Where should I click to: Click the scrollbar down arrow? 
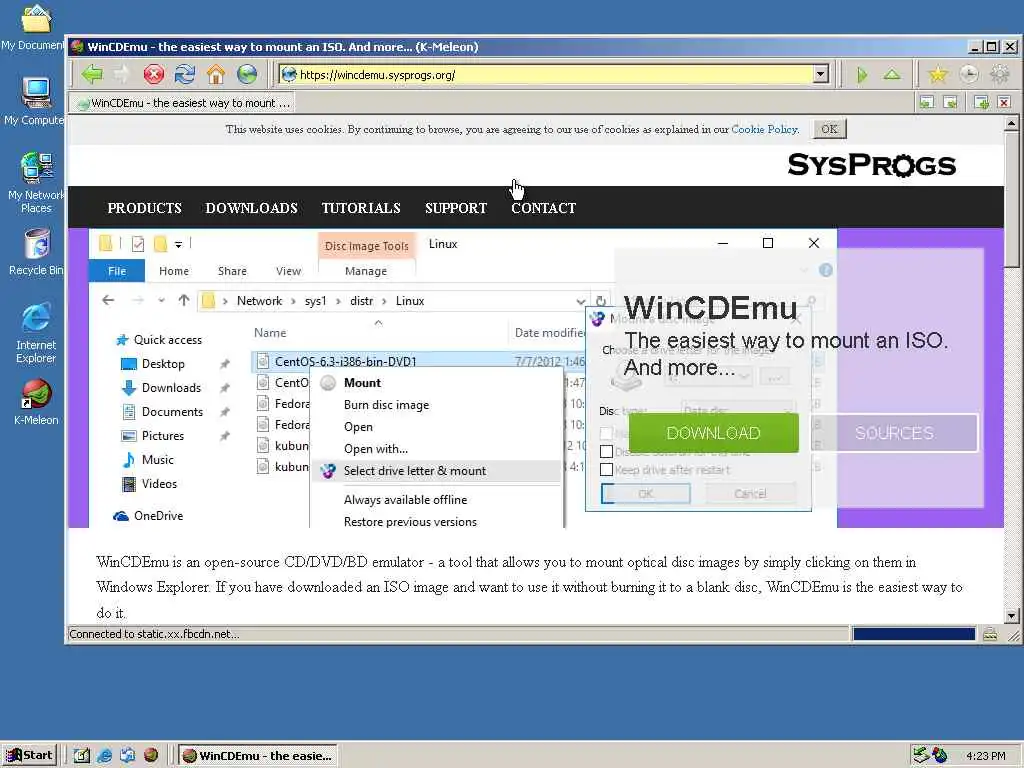[1011, 615]
